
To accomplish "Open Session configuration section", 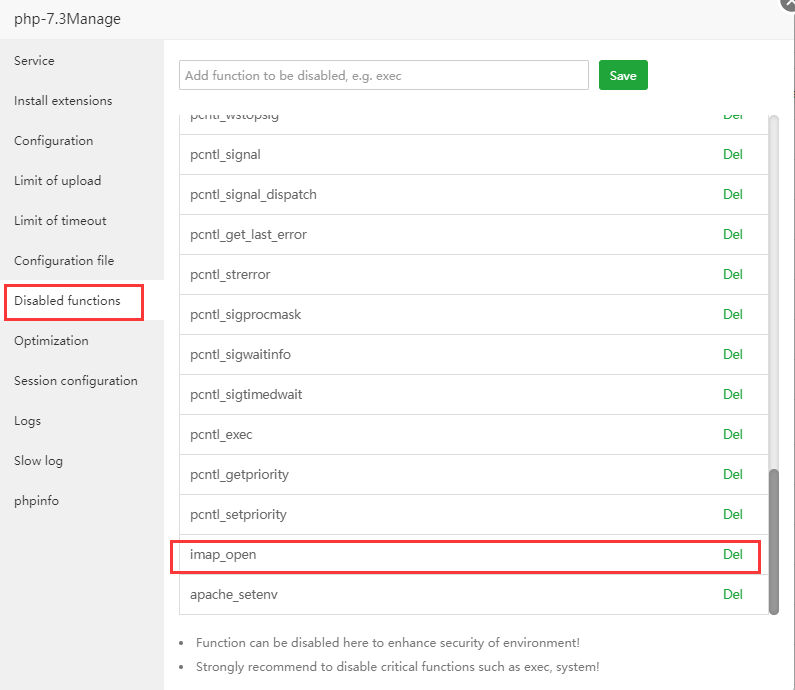I will pyautogui.click(x=76, y=381).
